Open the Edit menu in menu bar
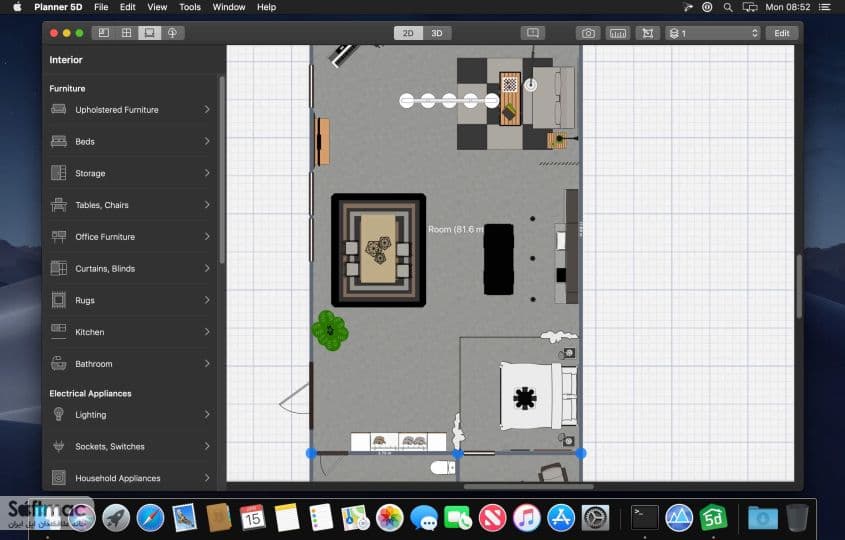This screenshot has width=845, height=540. pyautogui.click(x=128, y=7)
